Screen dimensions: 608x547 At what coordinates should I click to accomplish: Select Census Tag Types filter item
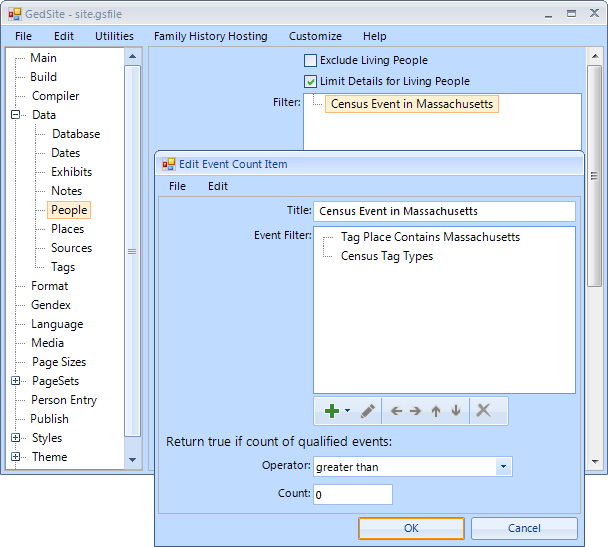click(387, 256)
